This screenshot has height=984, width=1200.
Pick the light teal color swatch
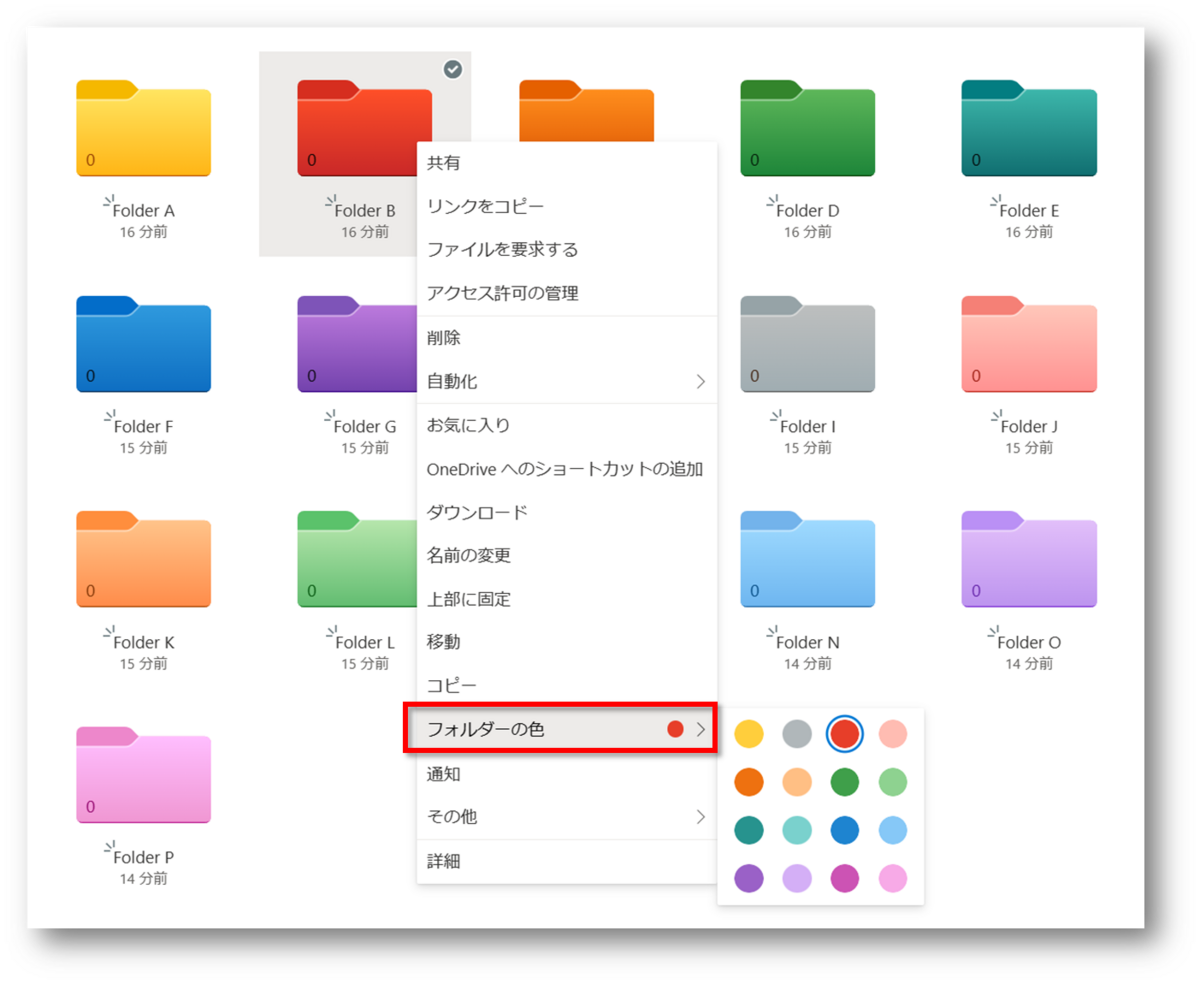pyautogui.click(x=797, y=830)
